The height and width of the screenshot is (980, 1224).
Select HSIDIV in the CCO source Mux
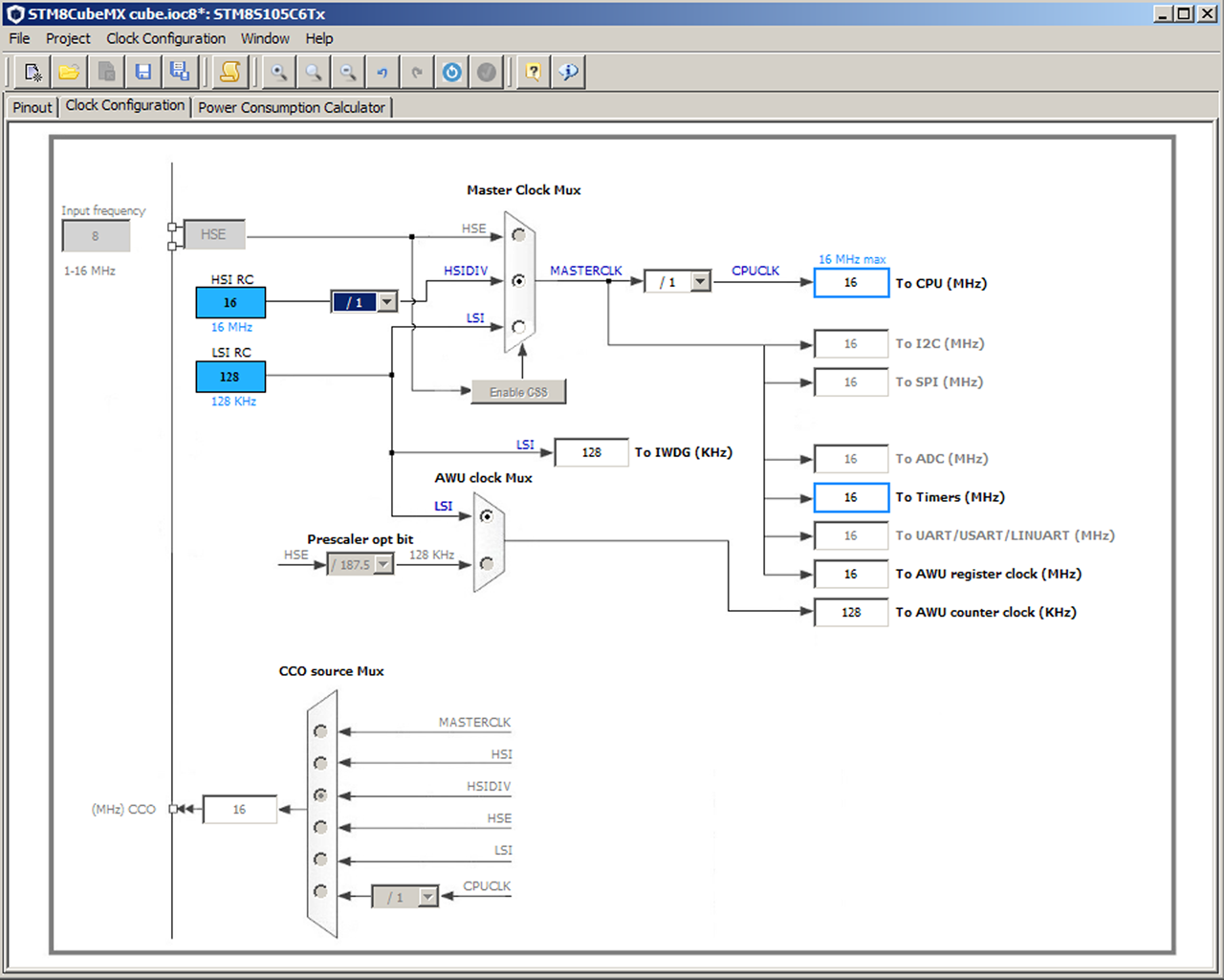point(320,795)
